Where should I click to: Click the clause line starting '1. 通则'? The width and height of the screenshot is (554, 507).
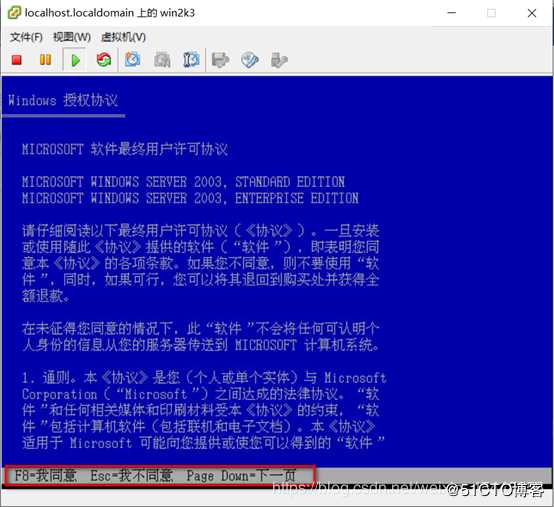point(204,378)
